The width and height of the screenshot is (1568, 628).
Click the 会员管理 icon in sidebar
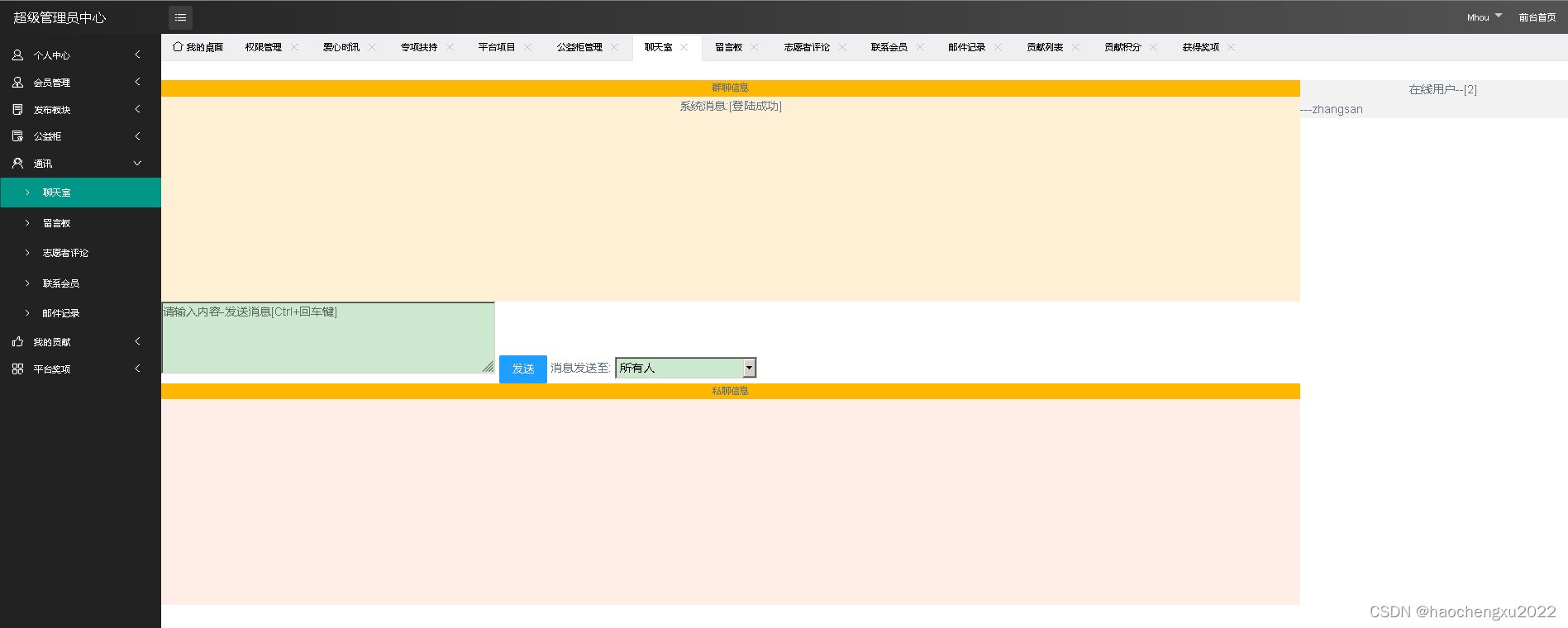point(17,83)
